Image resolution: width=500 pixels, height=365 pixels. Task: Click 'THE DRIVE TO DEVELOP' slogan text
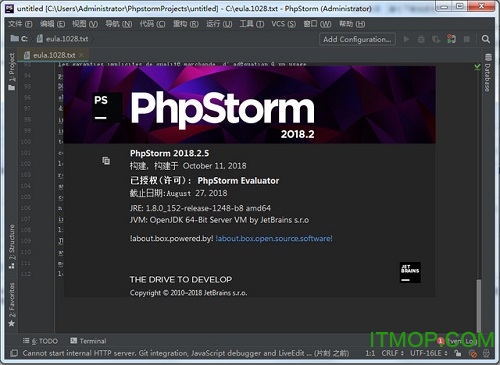[181, 279]
